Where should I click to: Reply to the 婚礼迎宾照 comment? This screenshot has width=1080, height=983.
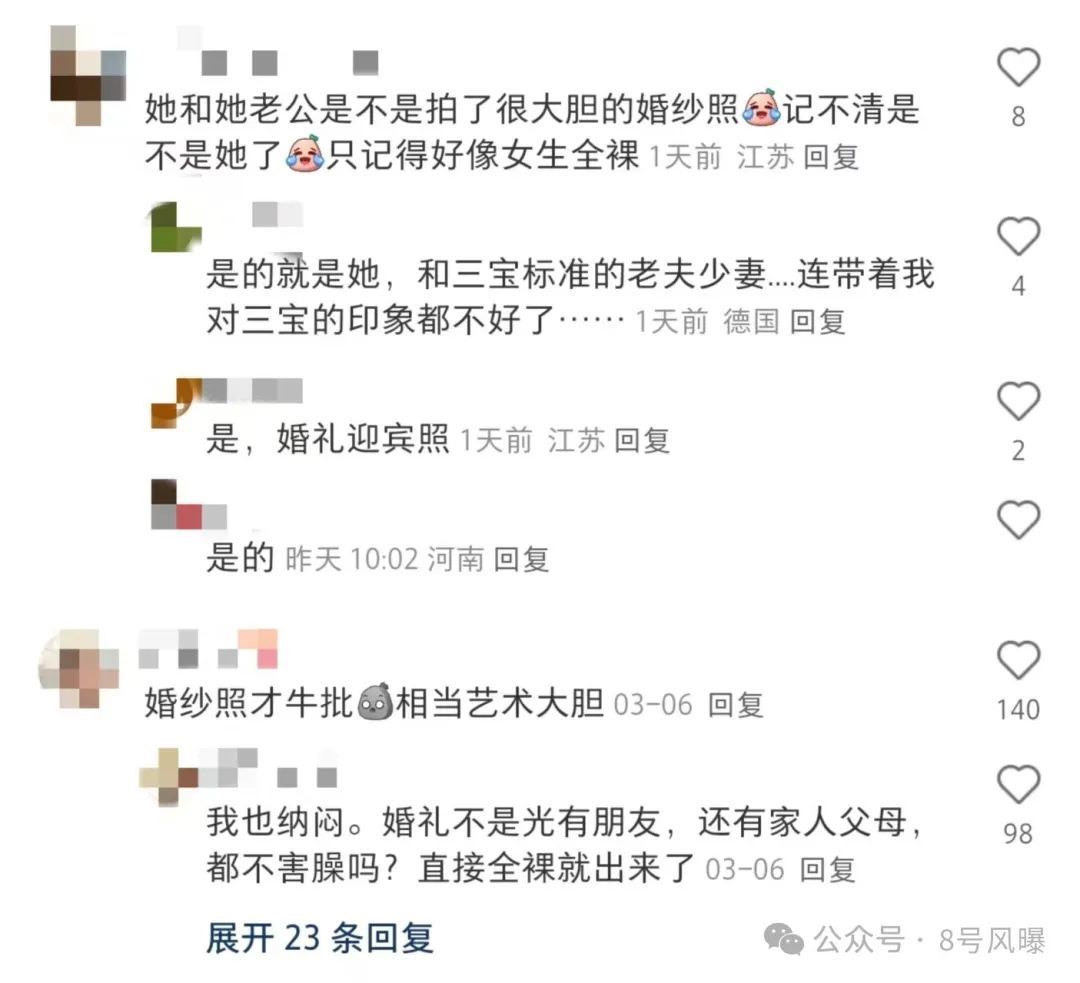pos(642,440)
